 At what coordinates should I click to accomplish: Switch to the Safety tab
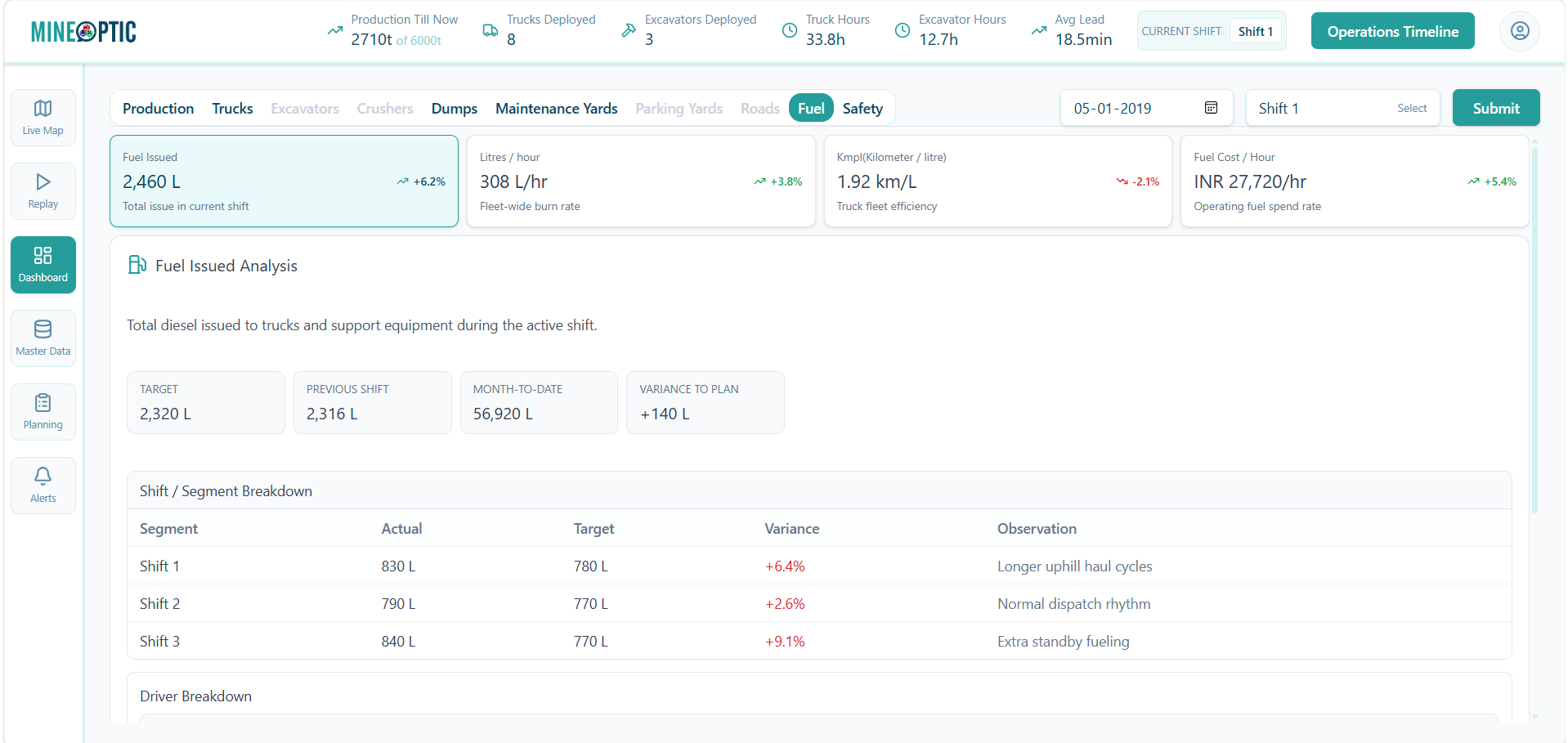point(862,107)
